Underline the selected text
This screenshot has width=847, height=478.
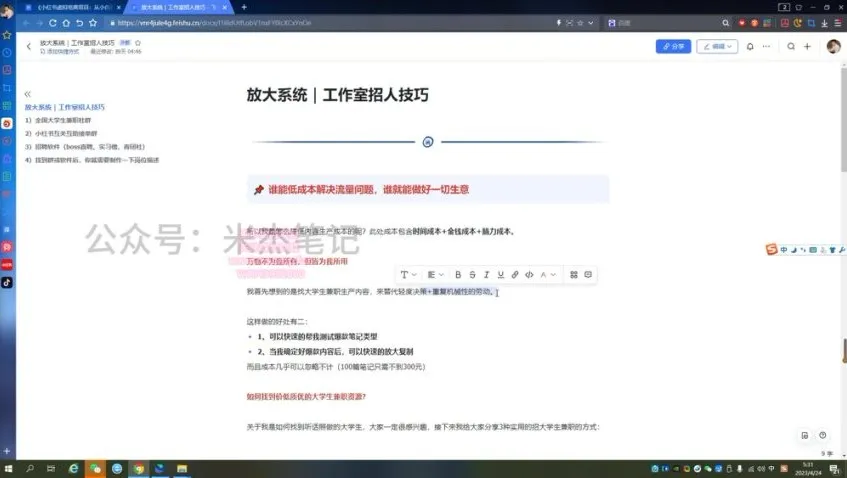pyautogui.click(x=501, y=274)
